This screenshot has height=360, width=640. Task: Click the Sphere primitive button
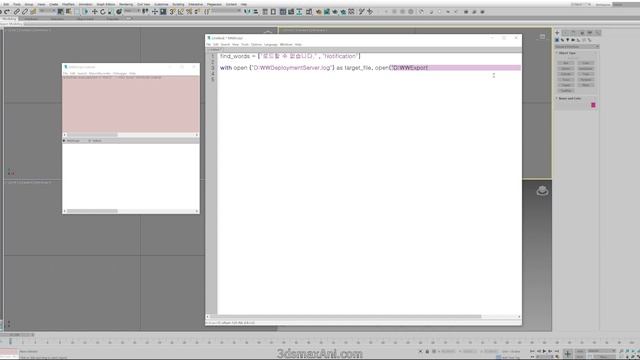click(x=565, y=69)
